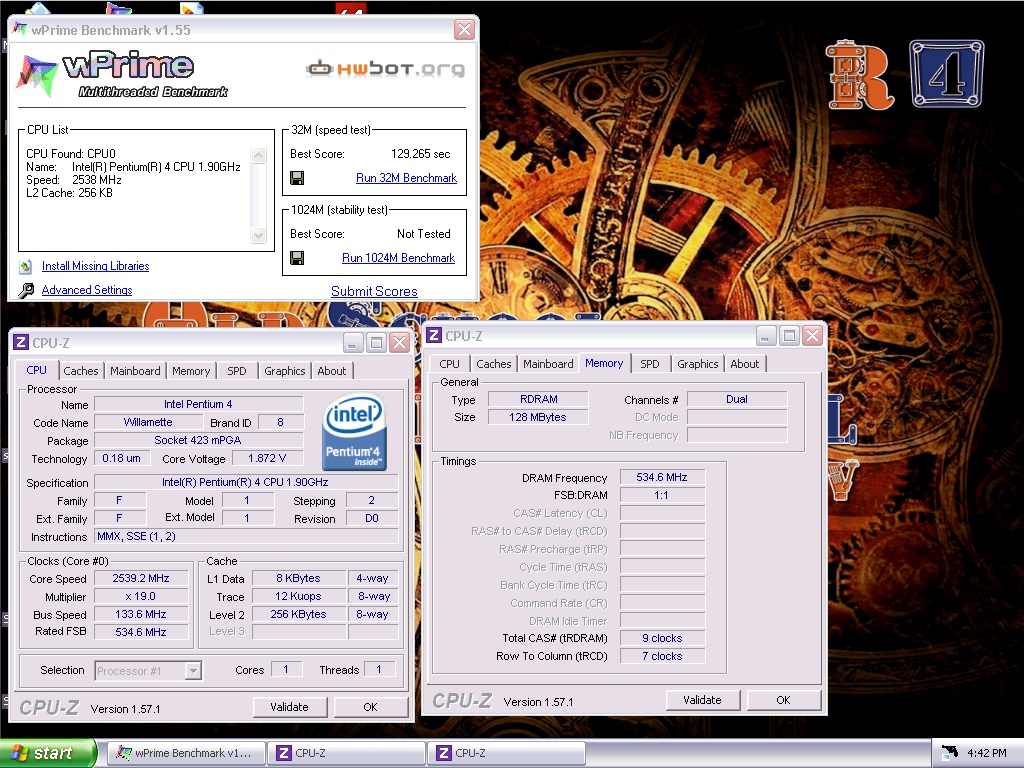Click the Core Voltage 1.872 V value
The width and height of the screenshot is (1024, 768).
[x=267, y=458]
